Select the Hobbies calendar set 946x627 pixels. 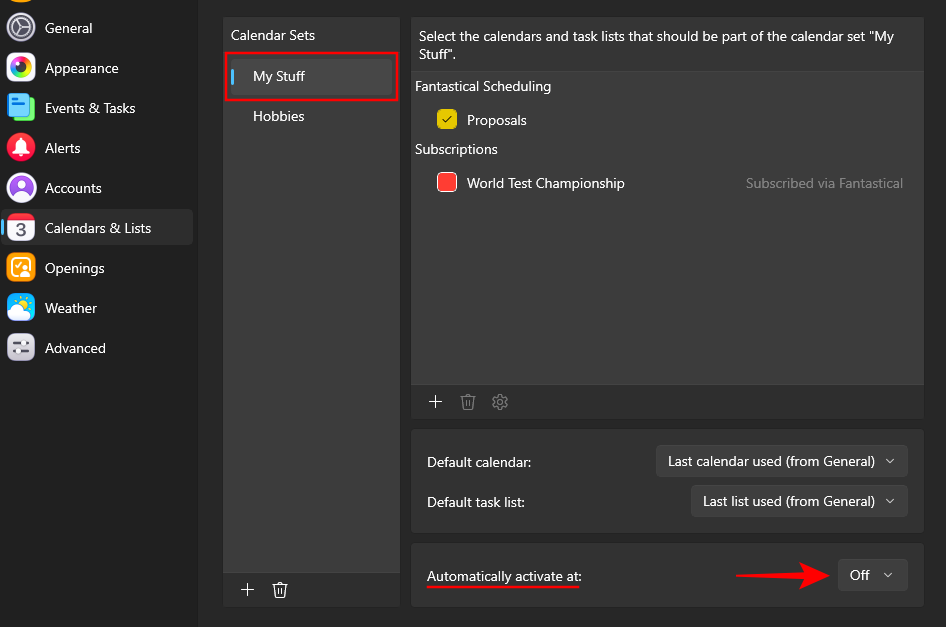pos(279,116)
